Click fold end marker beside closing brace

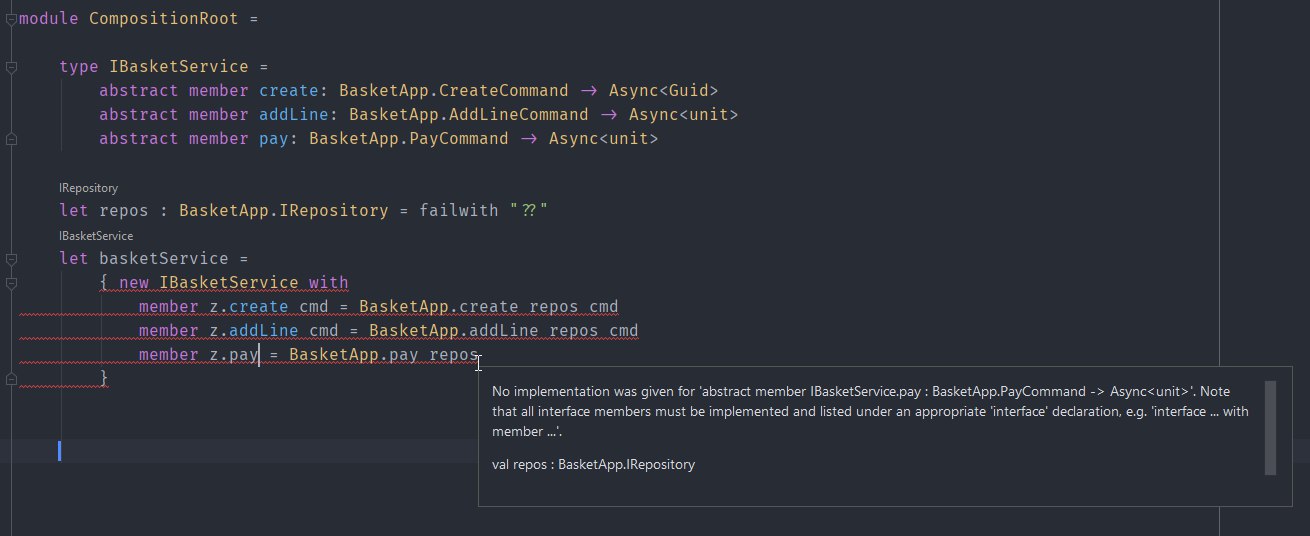tap(10, 378)
